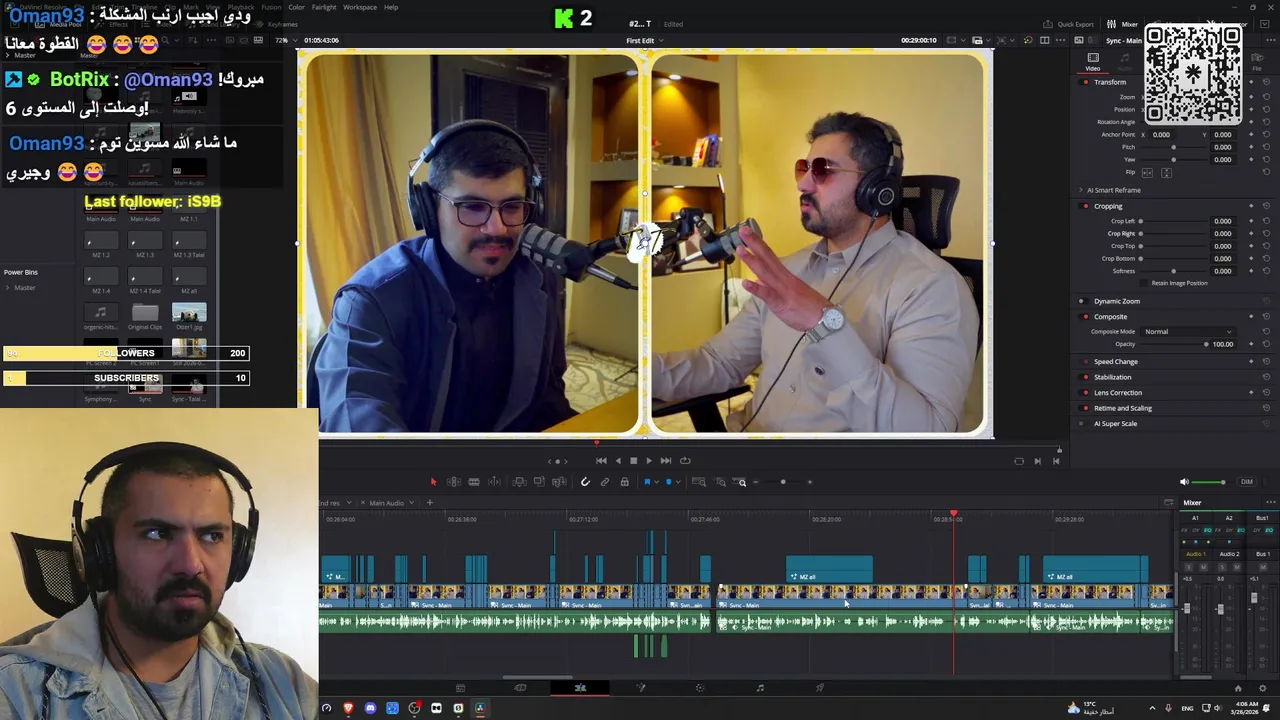1280x720 pixels.
Task: Open the Edit page icon
Action: click(x=580, y=688)
